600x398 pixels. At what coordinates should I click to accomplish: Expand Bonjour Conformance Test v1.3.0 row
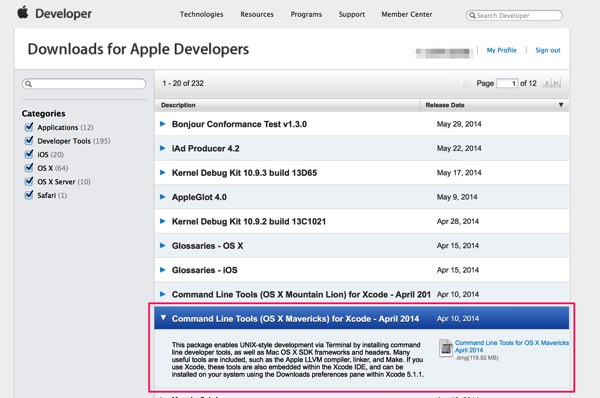tap(163, 124)
